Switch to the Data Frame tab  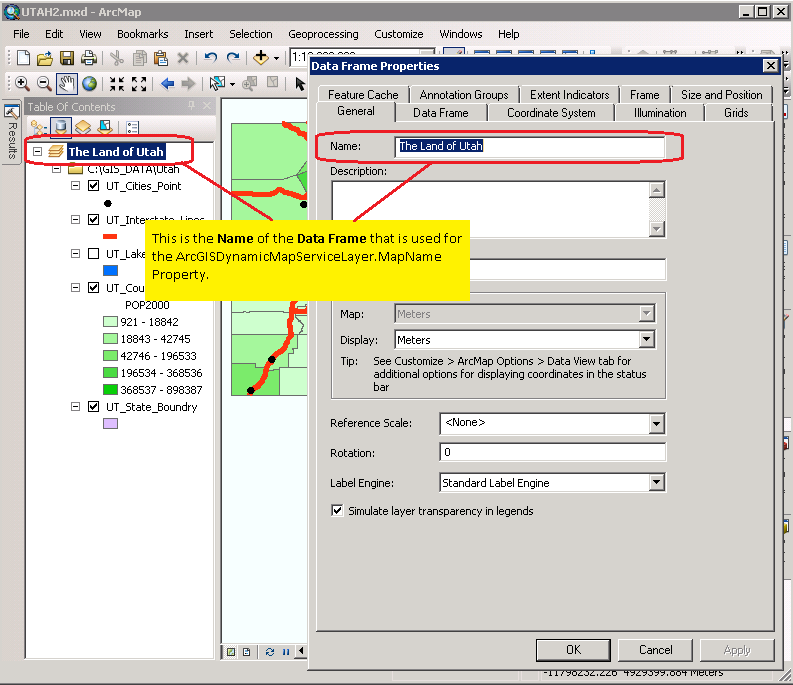440,113
